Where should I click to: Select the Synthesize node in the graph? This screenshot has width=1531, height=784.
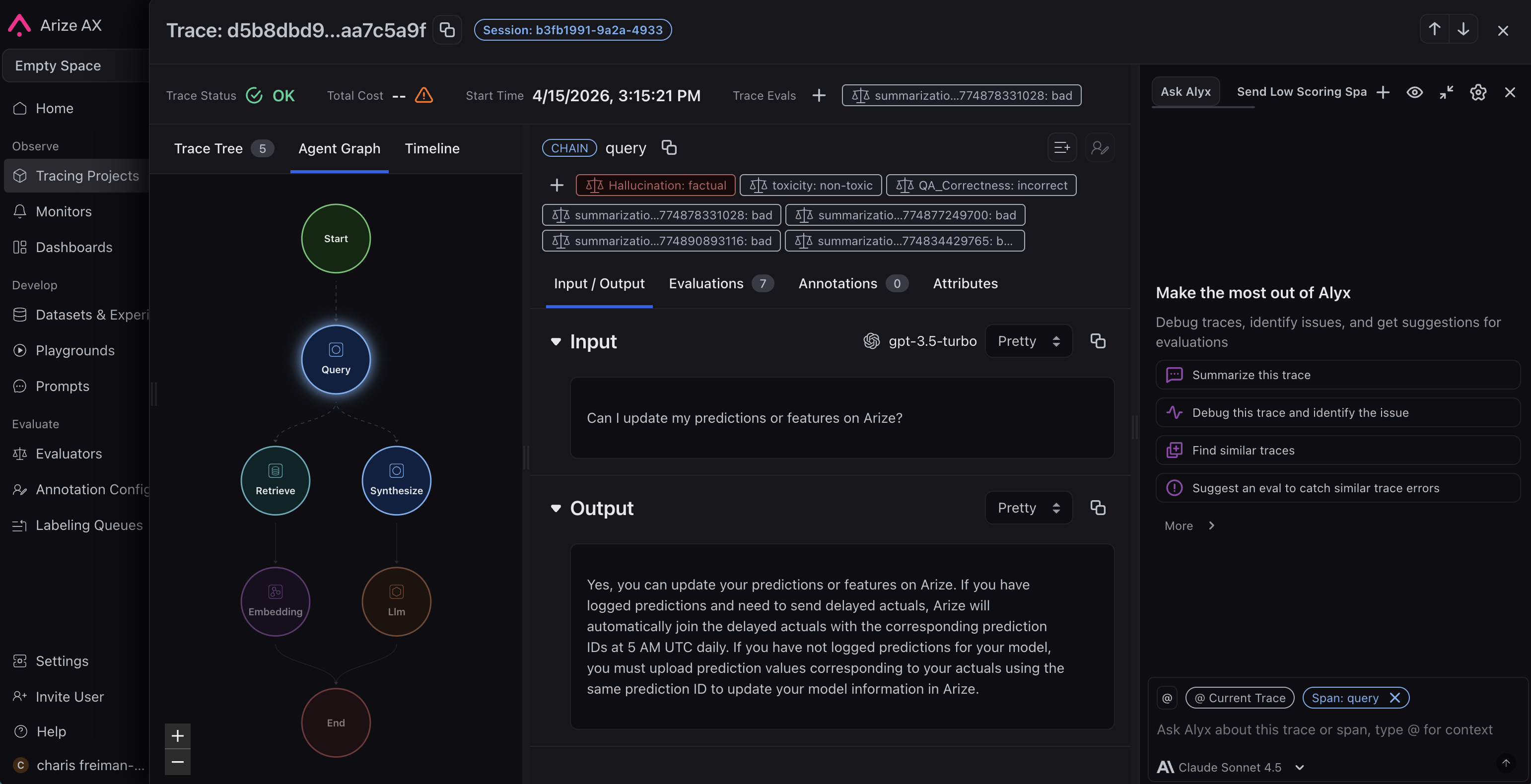pos(397,480)
